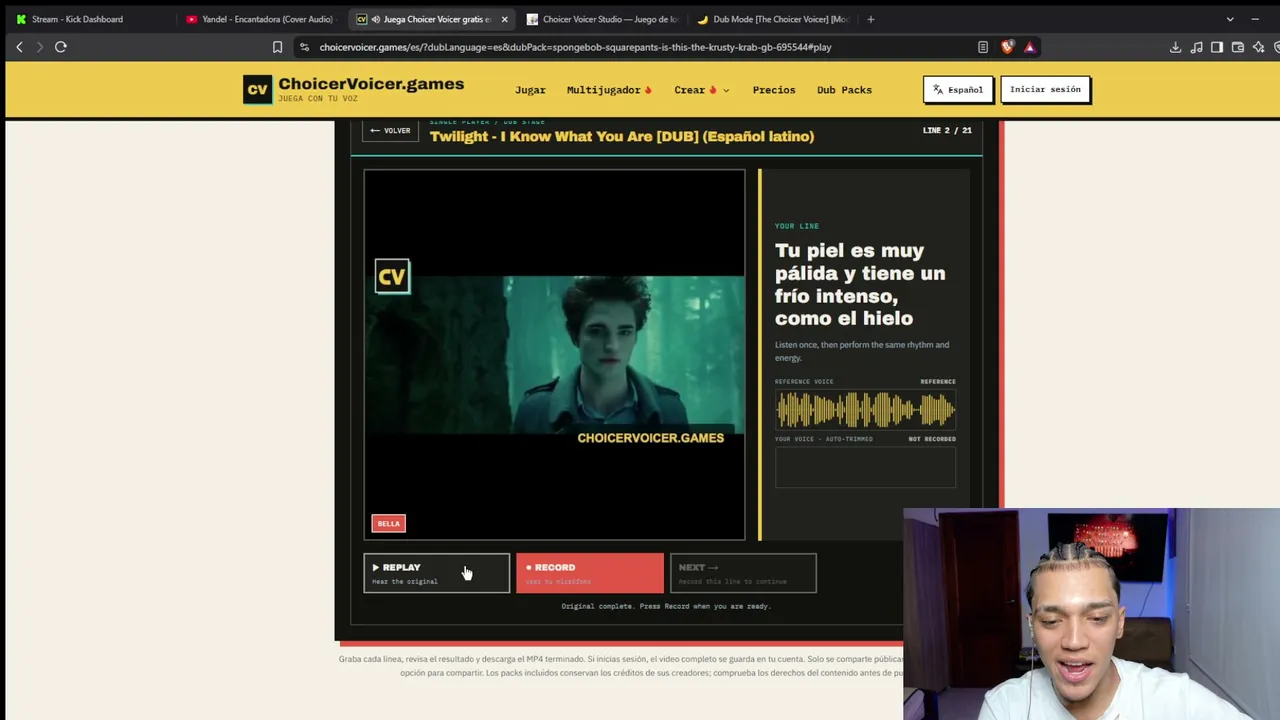Open the Brave Shields icon
This screenshot has width=1280, height=720.
(x=1007, y=47)
